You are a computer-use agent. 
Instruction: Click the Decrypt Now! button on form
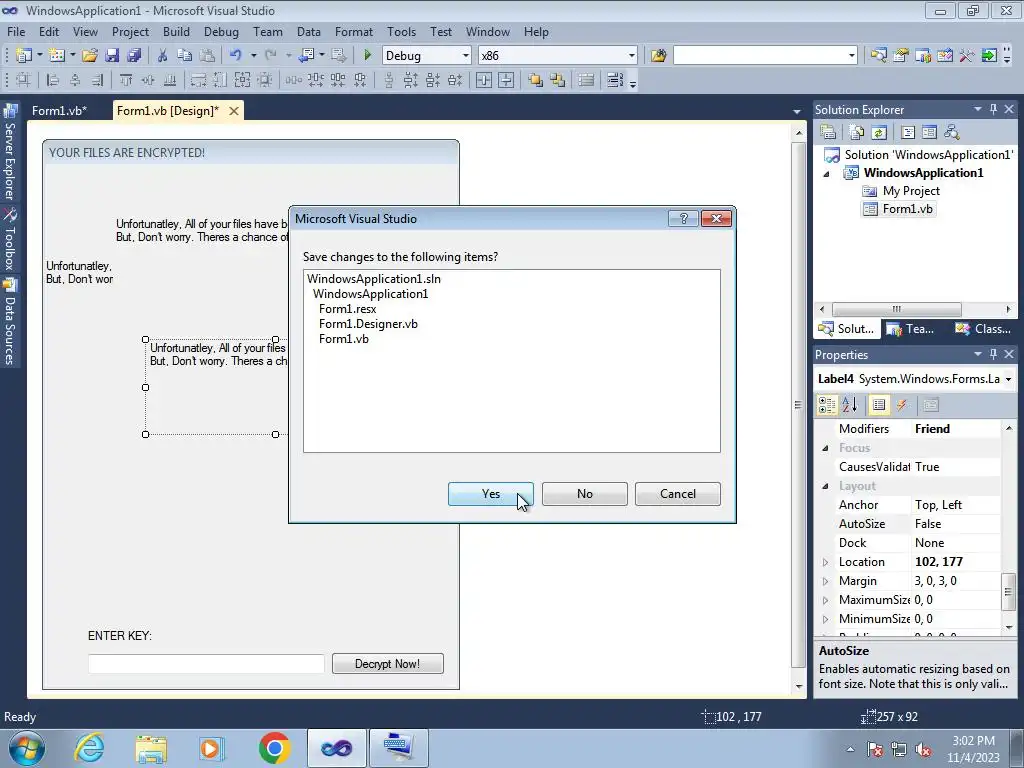[x=387, y=664]
